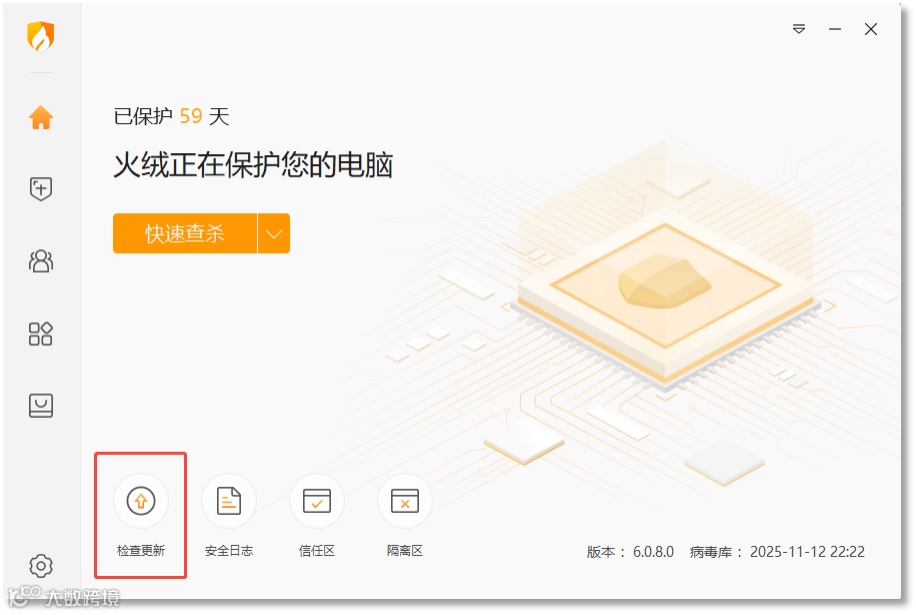Minimize the Huorong window

click(835, 29)
